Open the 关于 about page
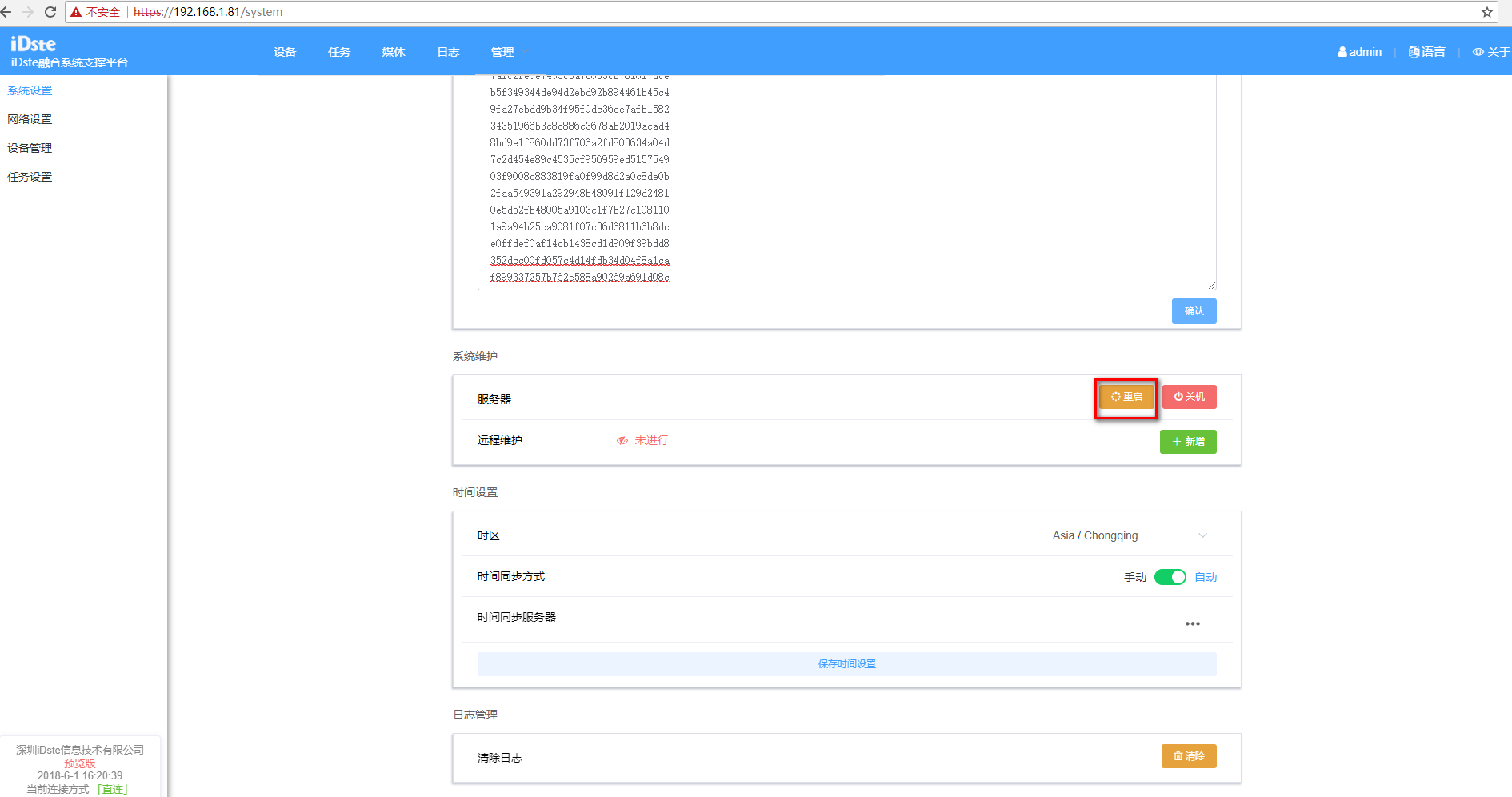The width and height of the screenshot is (1512, 797). [1490, 52]
